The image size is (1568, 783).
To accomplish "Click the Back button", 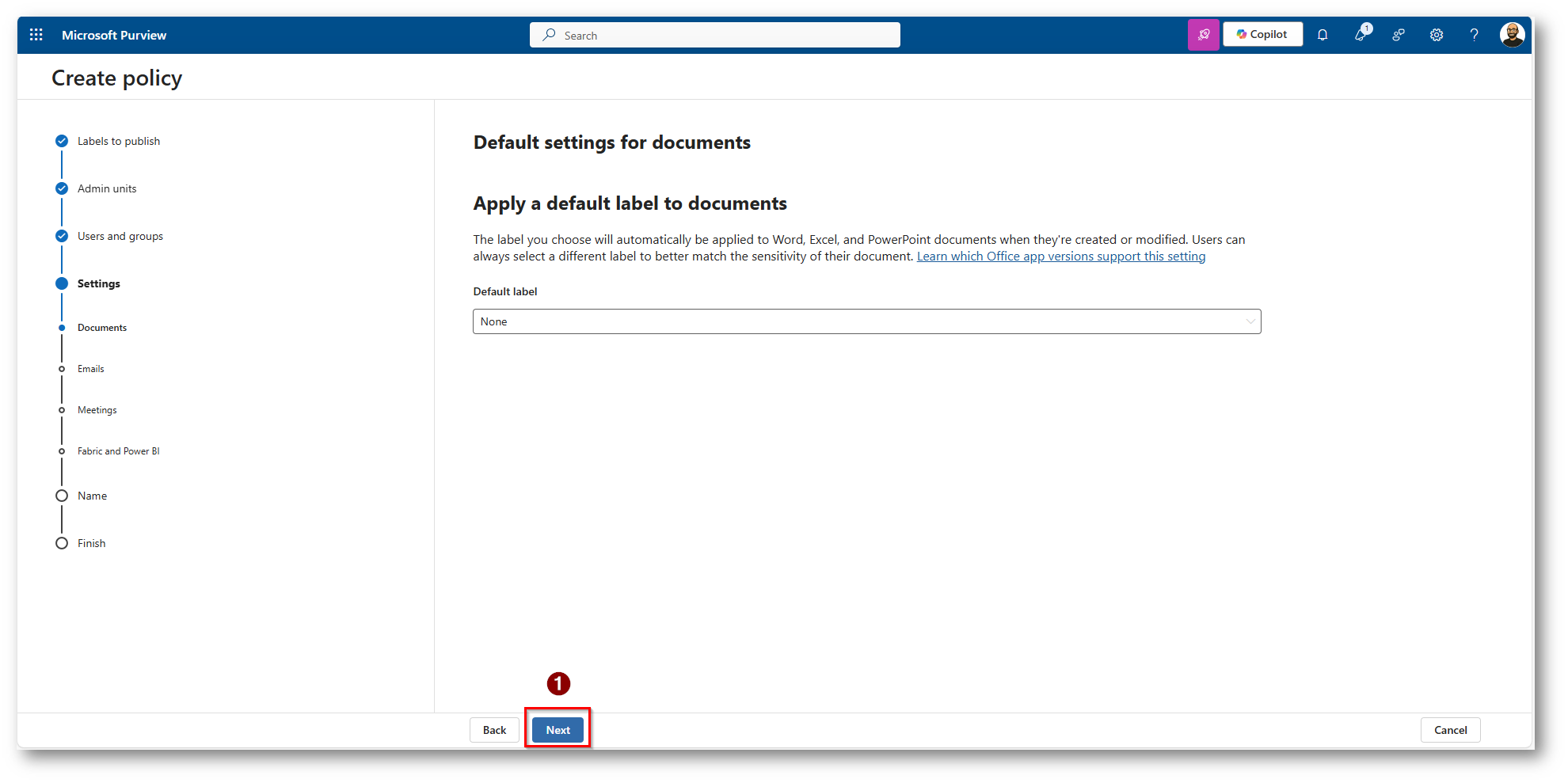I will pos(494,730).
